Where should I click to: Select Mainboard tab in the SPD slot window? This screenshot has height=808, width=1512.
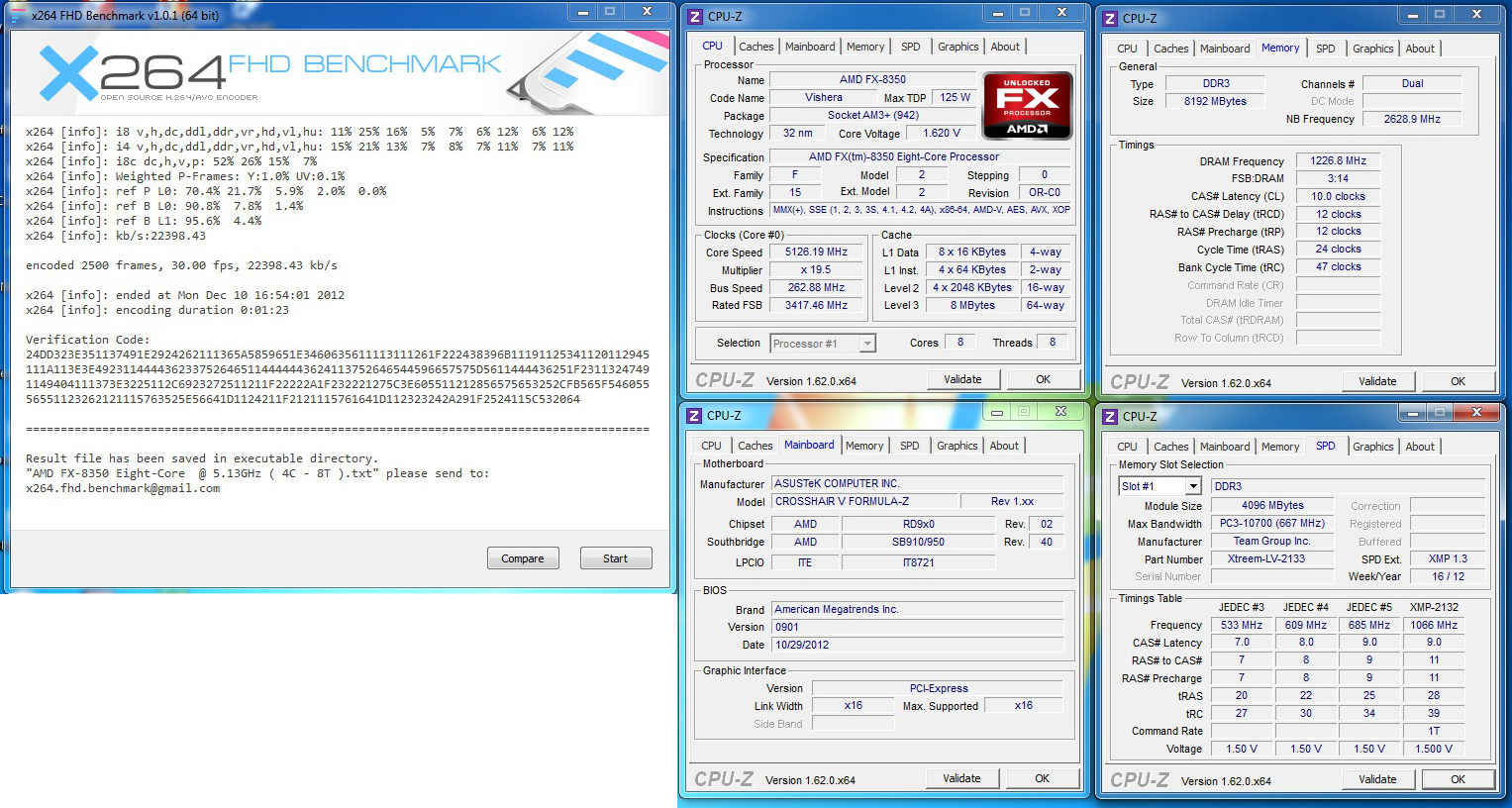pos(1225,447)
